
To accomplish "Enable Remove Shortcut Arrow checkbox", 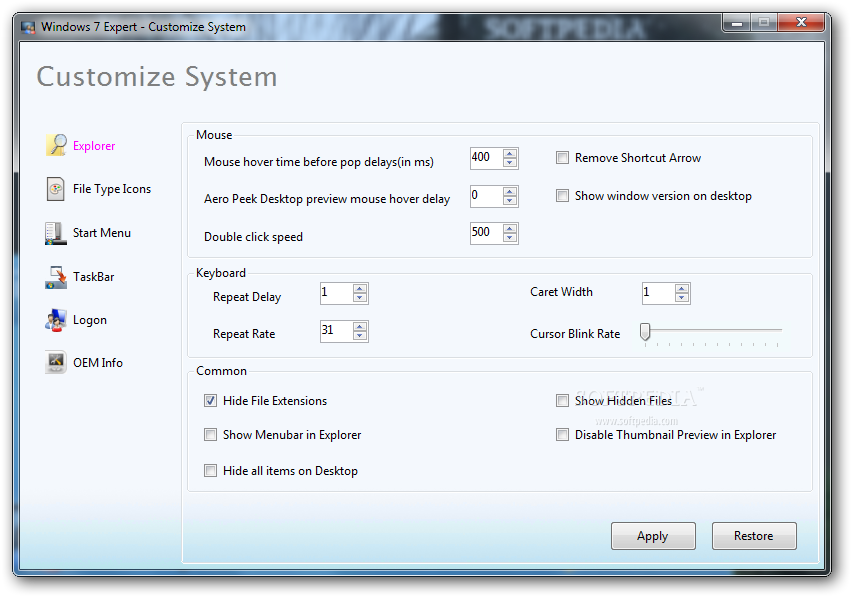I will pyautogui.click(x=562, y=158).
